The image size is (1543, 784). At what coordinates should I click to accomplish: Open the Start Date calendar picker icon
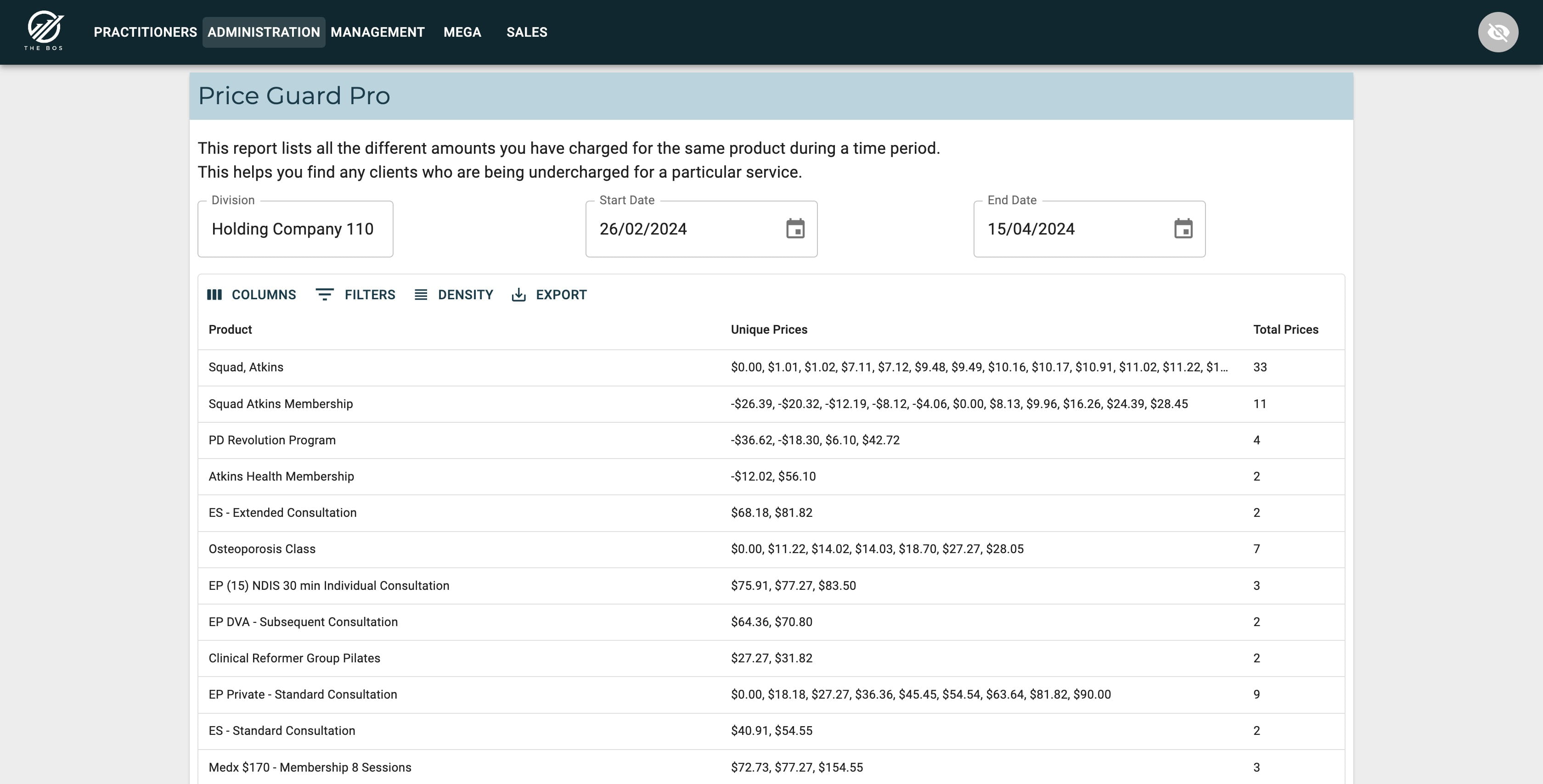coord(795,229)
